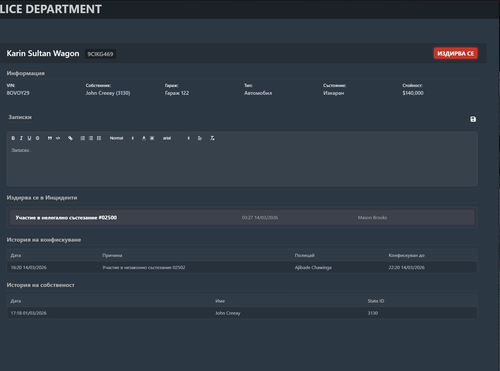Image resolution: width=500 pixels, height=371 pixels.
Task: Open the arial font dropdown
Action: (x=176, y=138)
